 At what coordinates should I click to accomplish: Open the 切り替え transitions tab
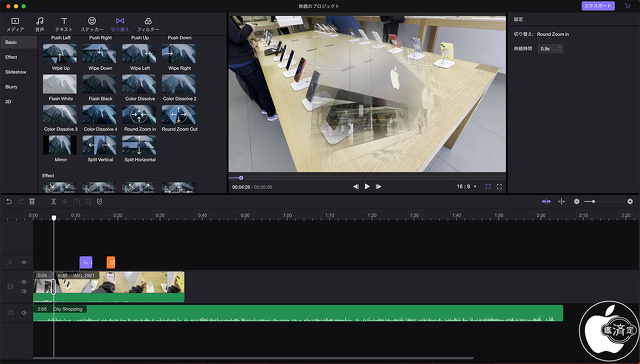click(120, 24)
